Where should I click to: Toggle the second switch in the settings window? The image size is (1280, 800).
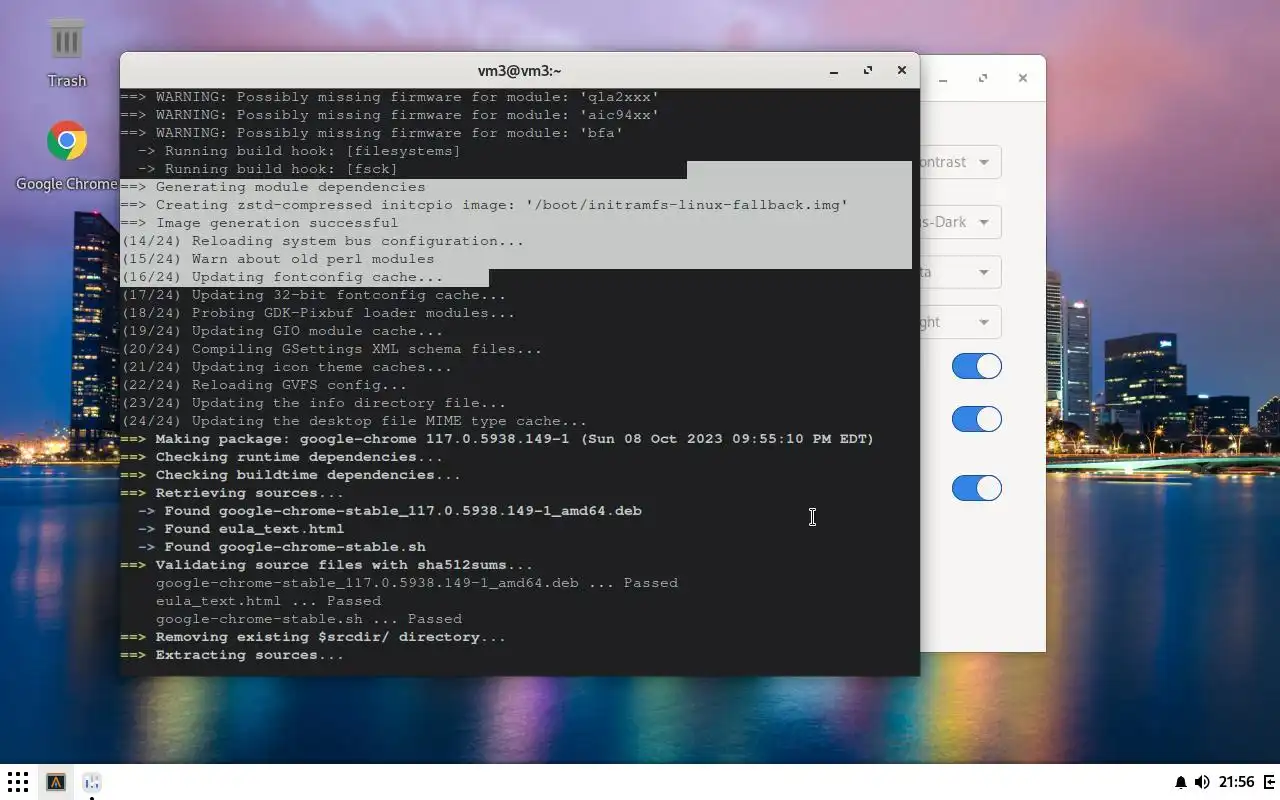976,419
